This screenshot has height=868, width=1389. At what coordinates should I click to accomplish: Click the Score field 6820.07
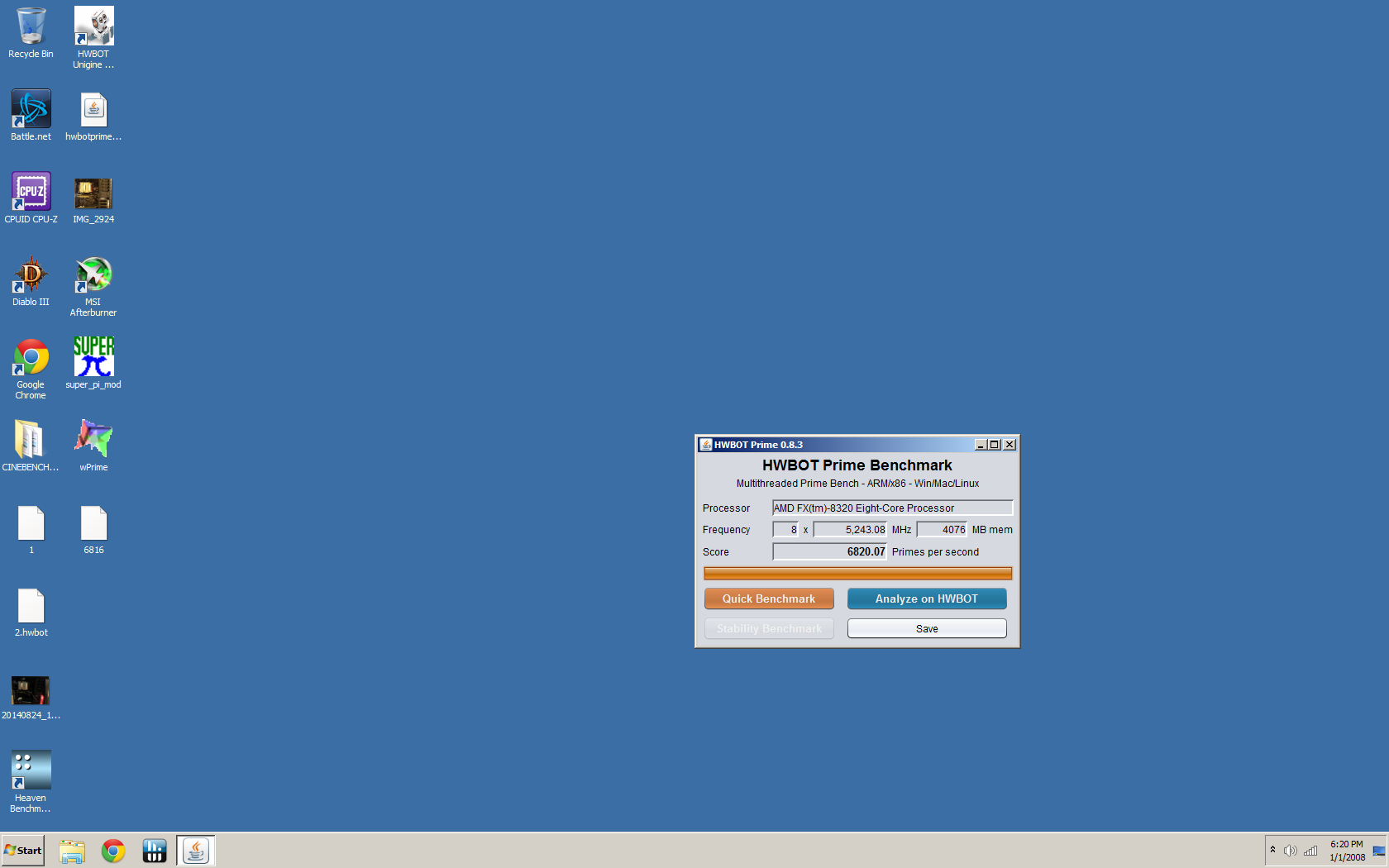pyautogui.click(x=829, y=551)
